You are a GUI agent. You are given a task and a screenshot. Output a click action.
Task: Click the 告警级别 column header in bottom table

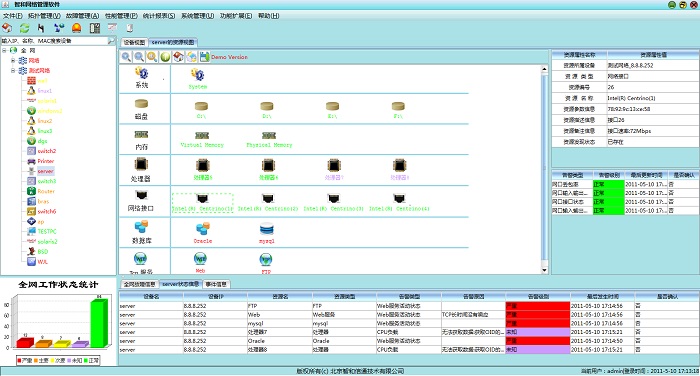pyautogui.click(x=538, y=297)
